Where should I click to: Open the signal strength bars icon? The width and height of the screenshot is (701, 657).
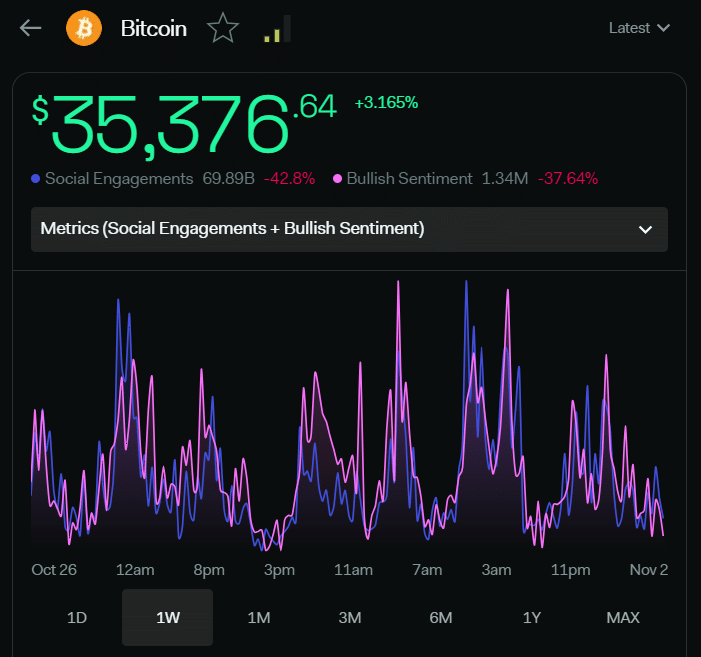point(278,29)
